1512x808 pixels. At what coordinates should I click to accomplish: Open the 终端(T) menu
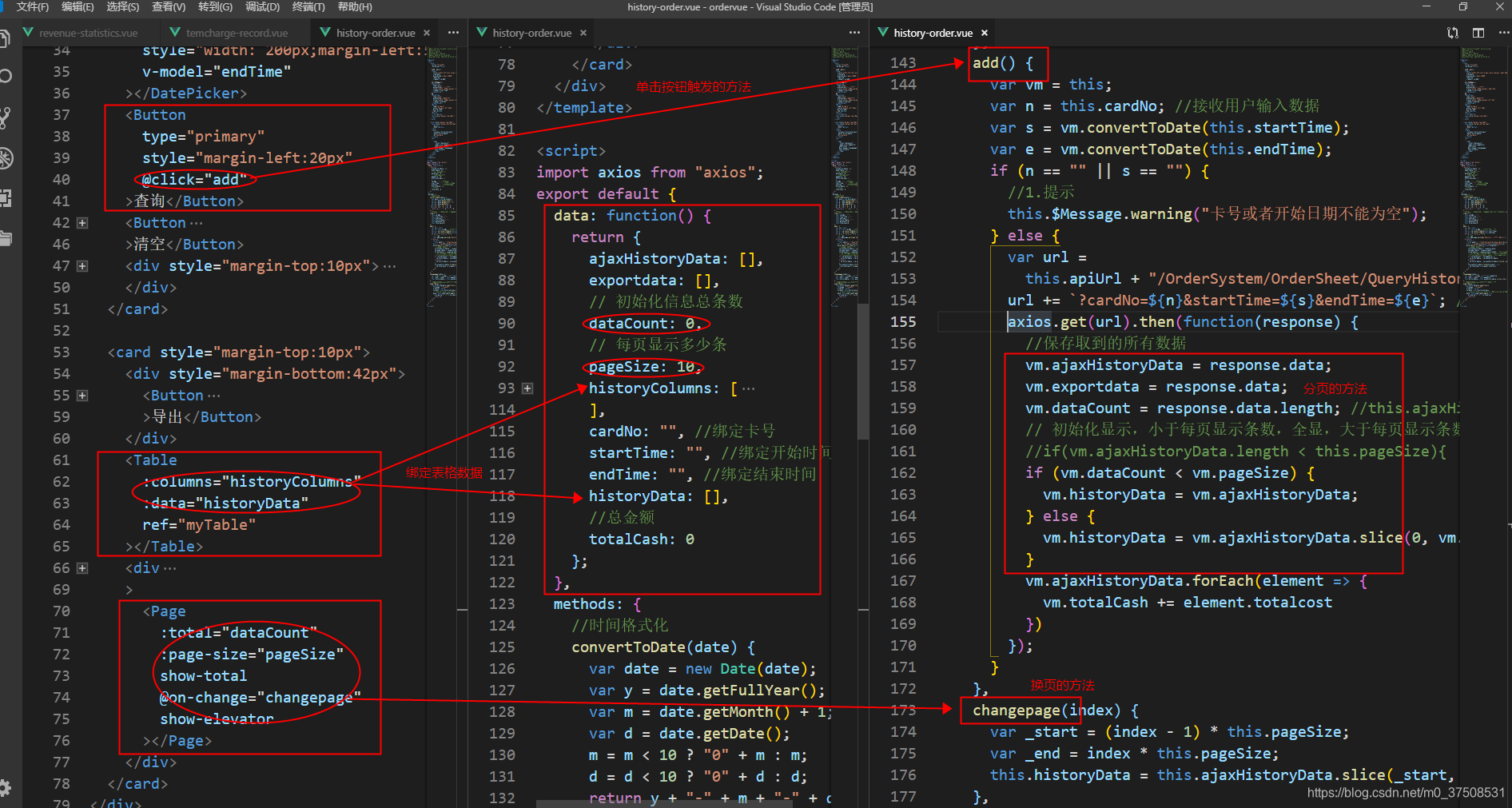point(308,6)
